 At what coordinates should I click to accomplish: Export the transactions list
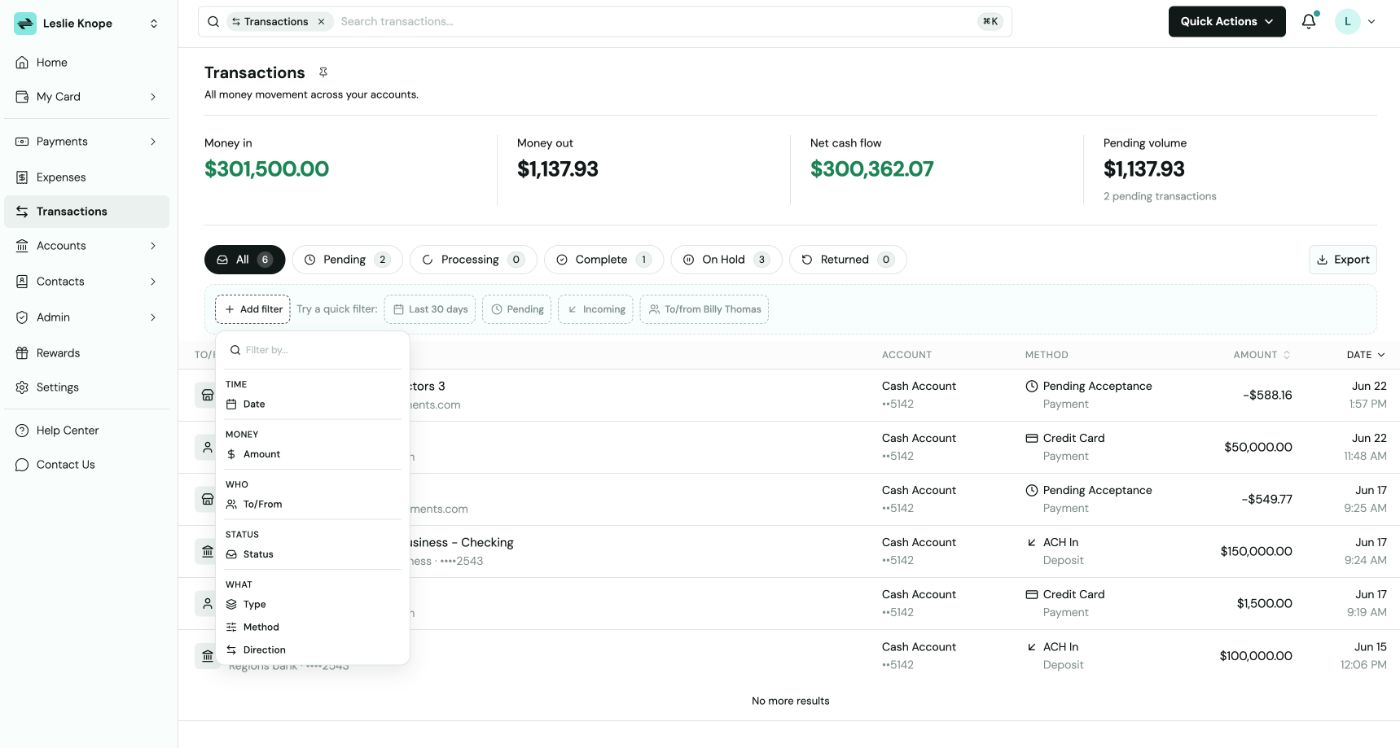pos(1342,260)
